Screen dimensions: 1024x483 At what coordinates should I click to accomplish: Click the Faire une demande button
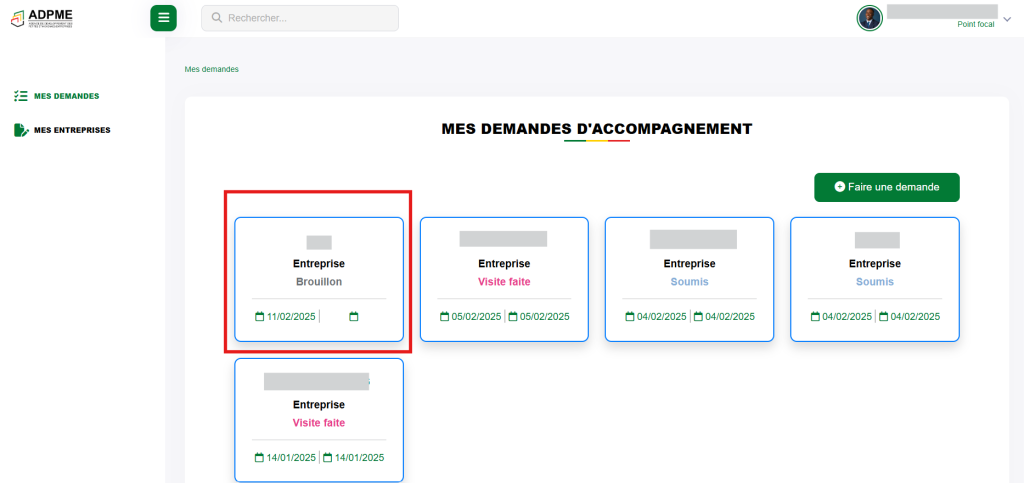pyautogui.click(x=886, y=187)
